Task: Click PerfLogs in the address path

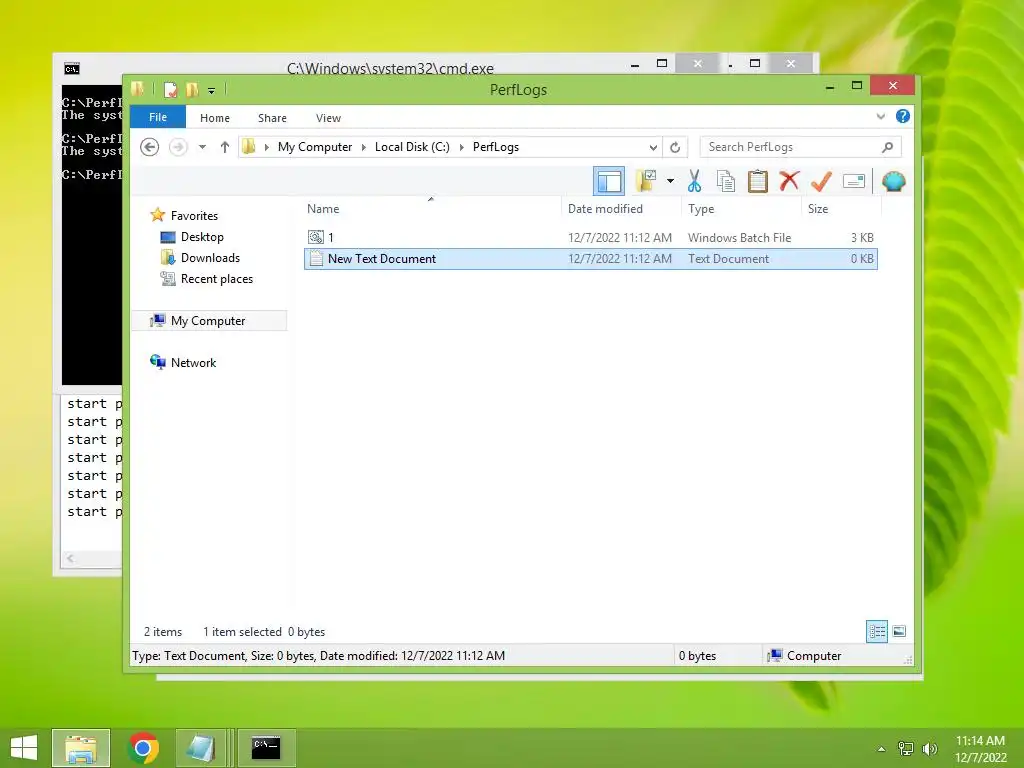Action: click(x=496, y=147)
